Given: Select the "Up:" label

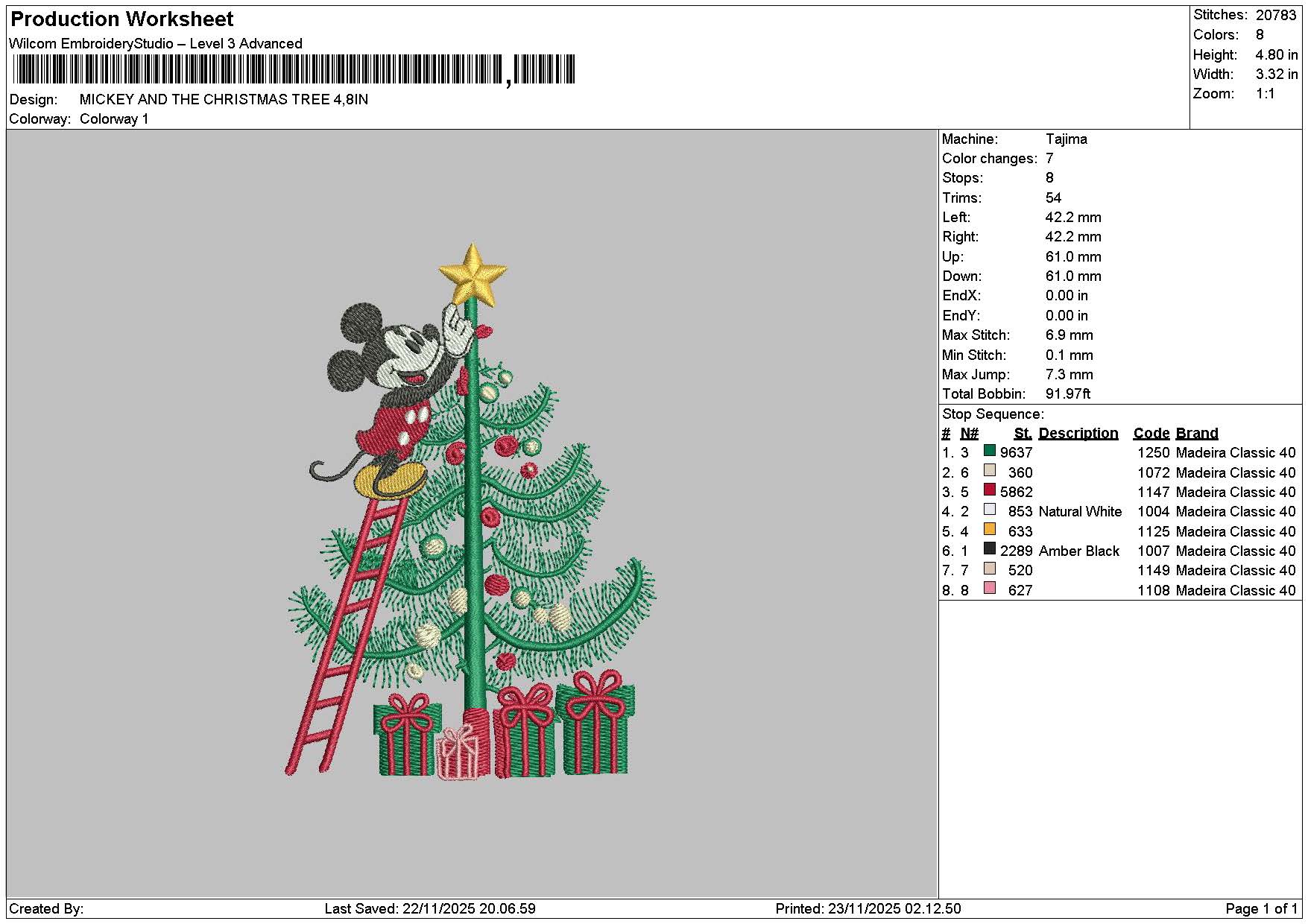Looking at the screenshot, I should tap(953, 257).
